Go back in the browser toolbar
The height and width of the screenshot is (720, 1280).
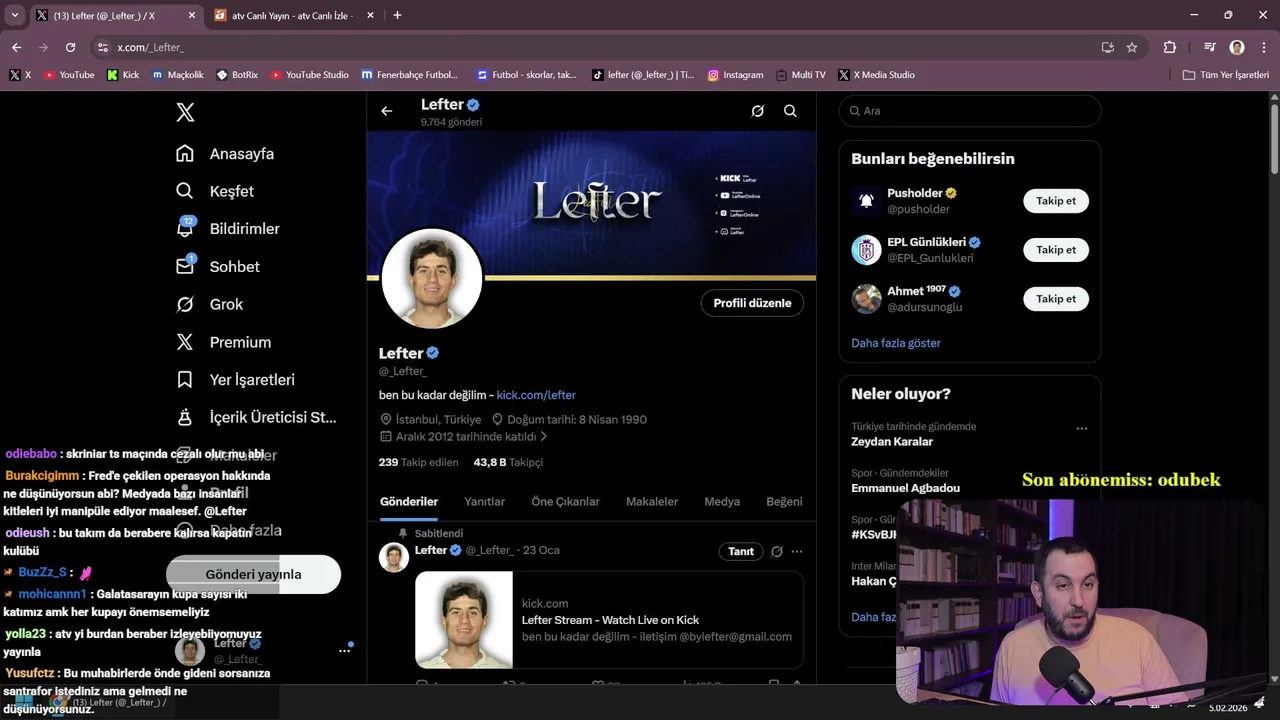coord(17,47)
